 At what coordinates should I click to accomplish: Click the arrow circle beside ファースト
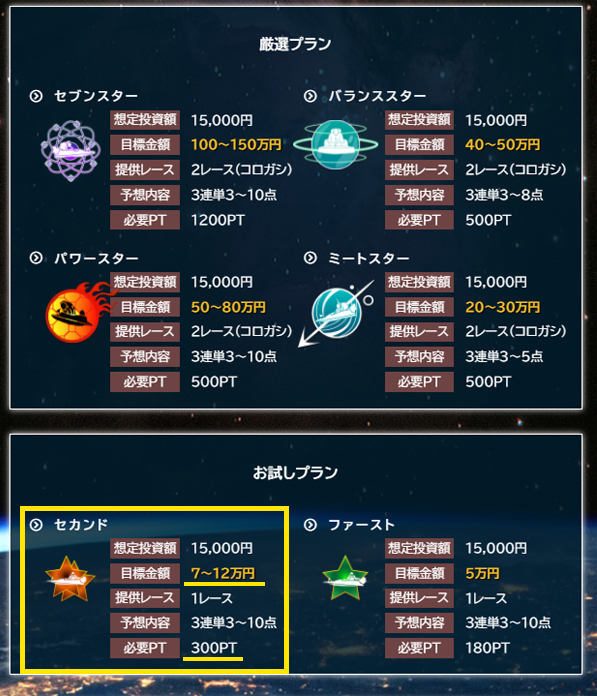coord(310,525)
